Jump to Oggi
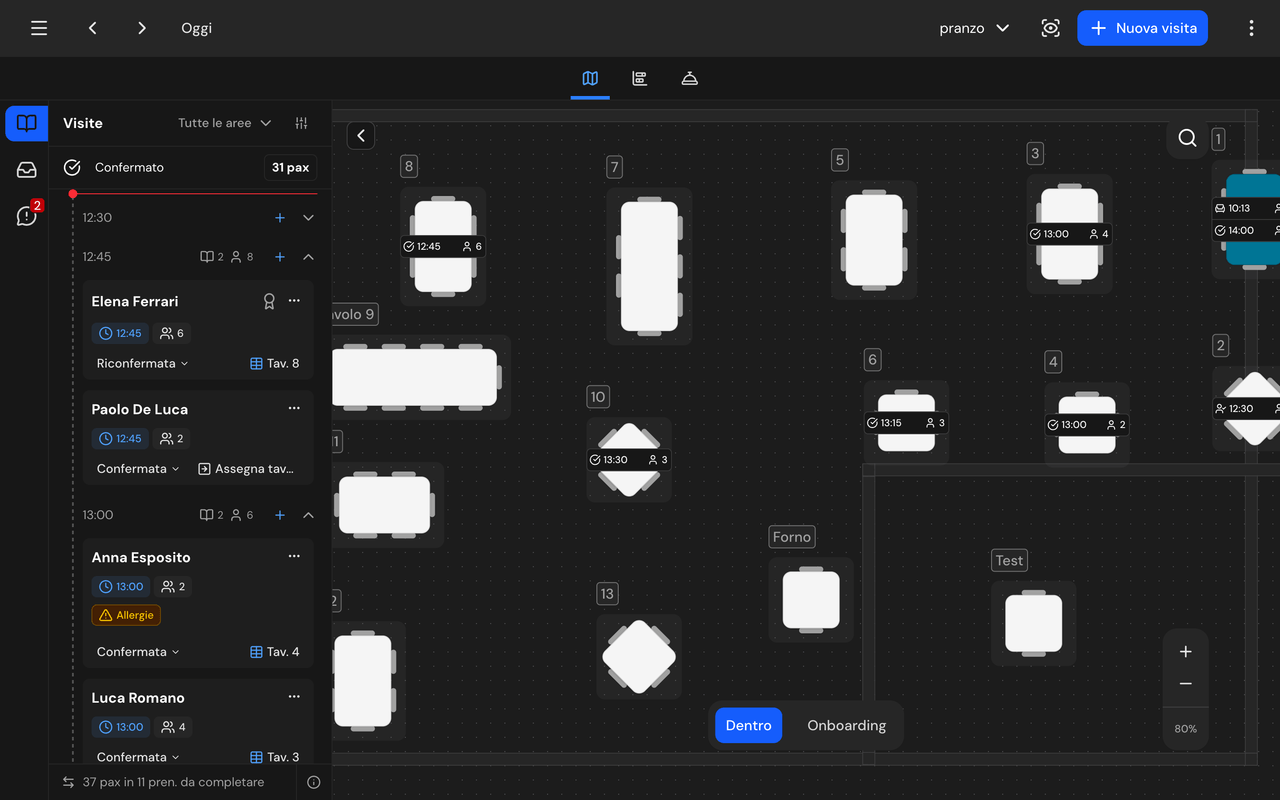This screenshot has height=800, width=1280. tap(196, 28)
